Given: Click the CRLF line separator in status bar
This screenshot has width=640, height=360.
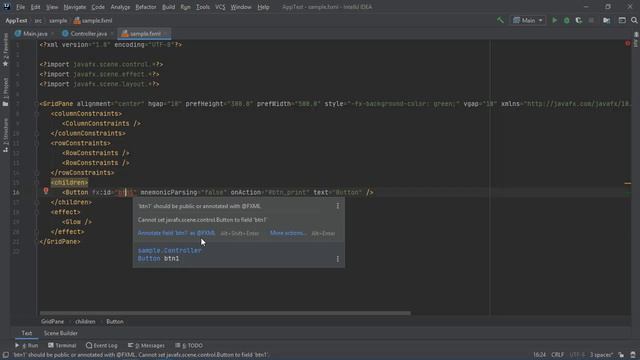Looking at the screenshot, I should click(558, 355).
